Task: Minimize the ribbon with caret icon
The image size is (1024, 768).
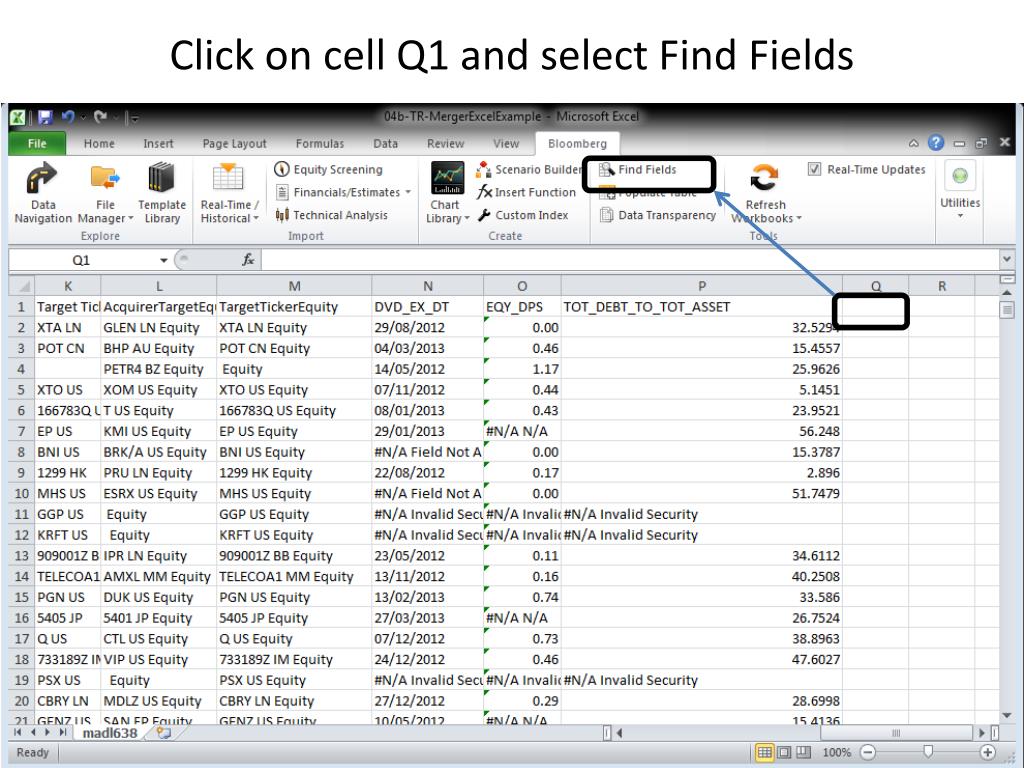Action: point(914,143)
